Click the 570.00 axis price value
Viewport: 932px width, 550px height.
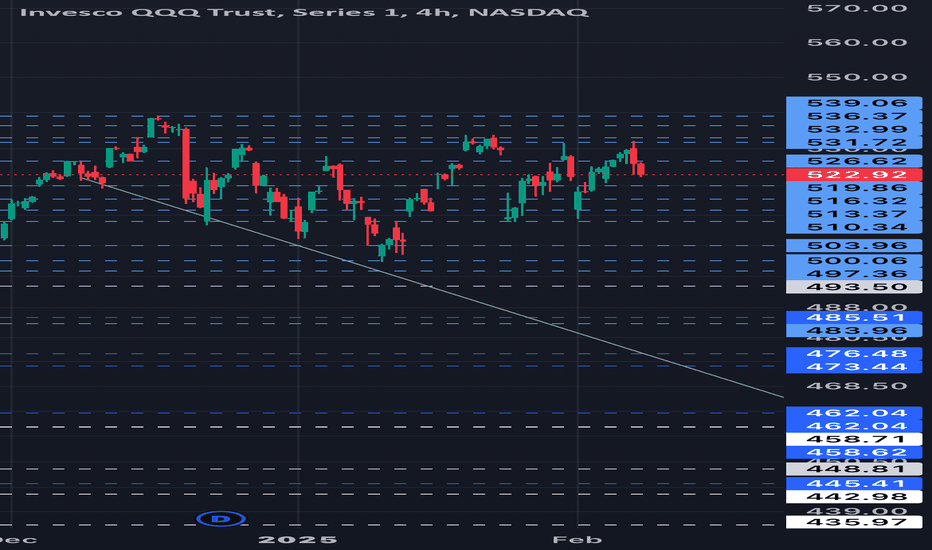pos(857,8)
